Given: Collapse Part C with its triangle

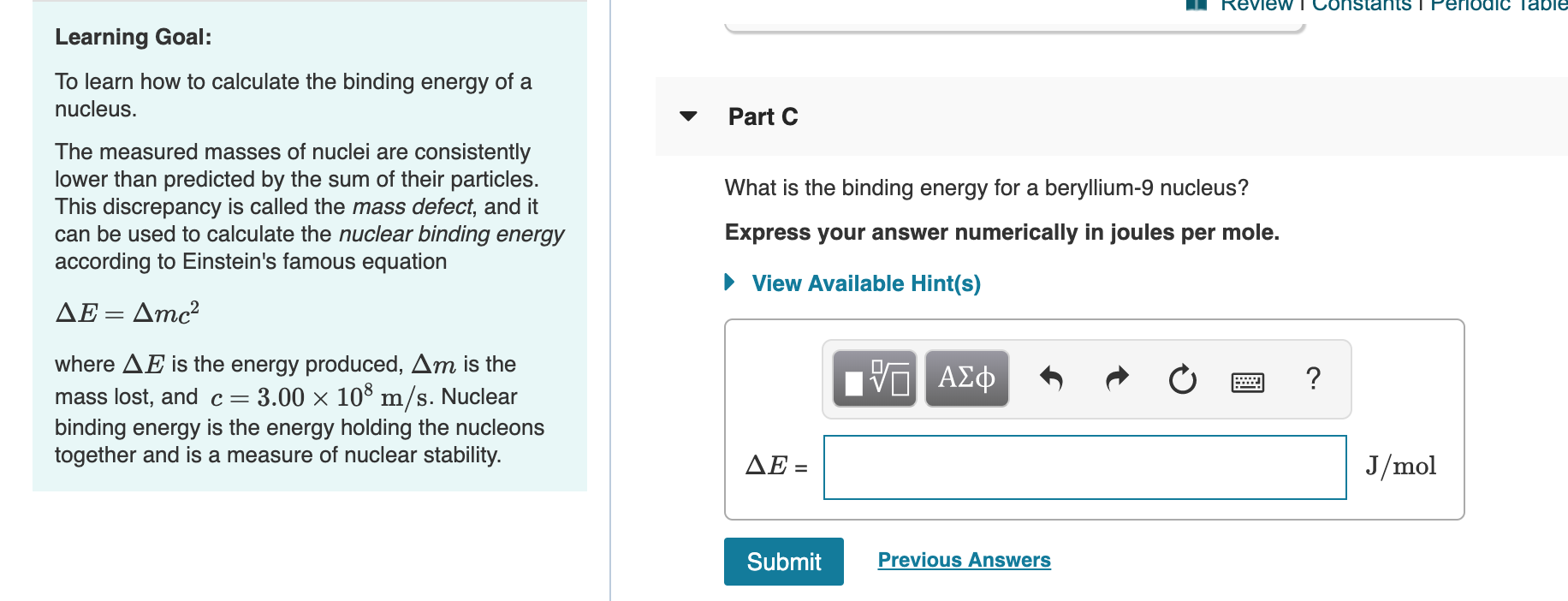Looking at the screenshot, I should click(x=690, y=117).
